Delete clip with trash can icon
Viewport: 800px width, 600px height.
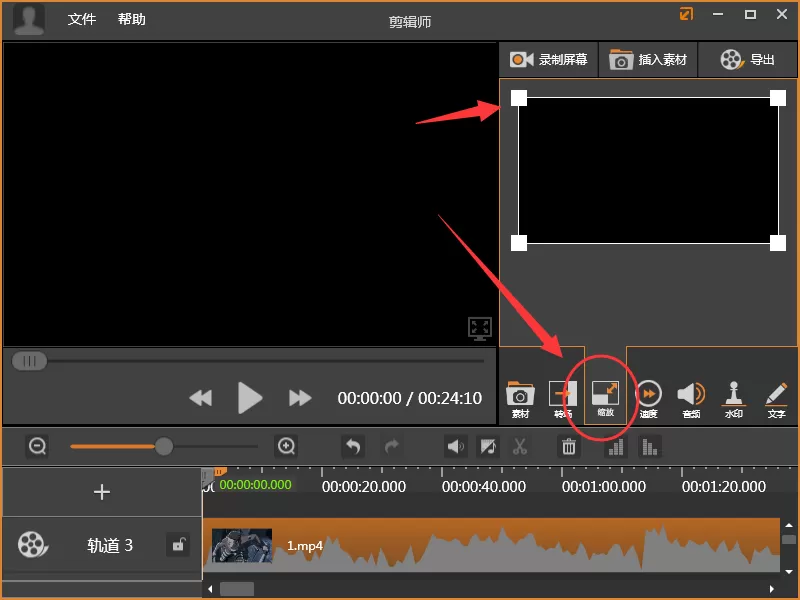(x=568, y=447)
